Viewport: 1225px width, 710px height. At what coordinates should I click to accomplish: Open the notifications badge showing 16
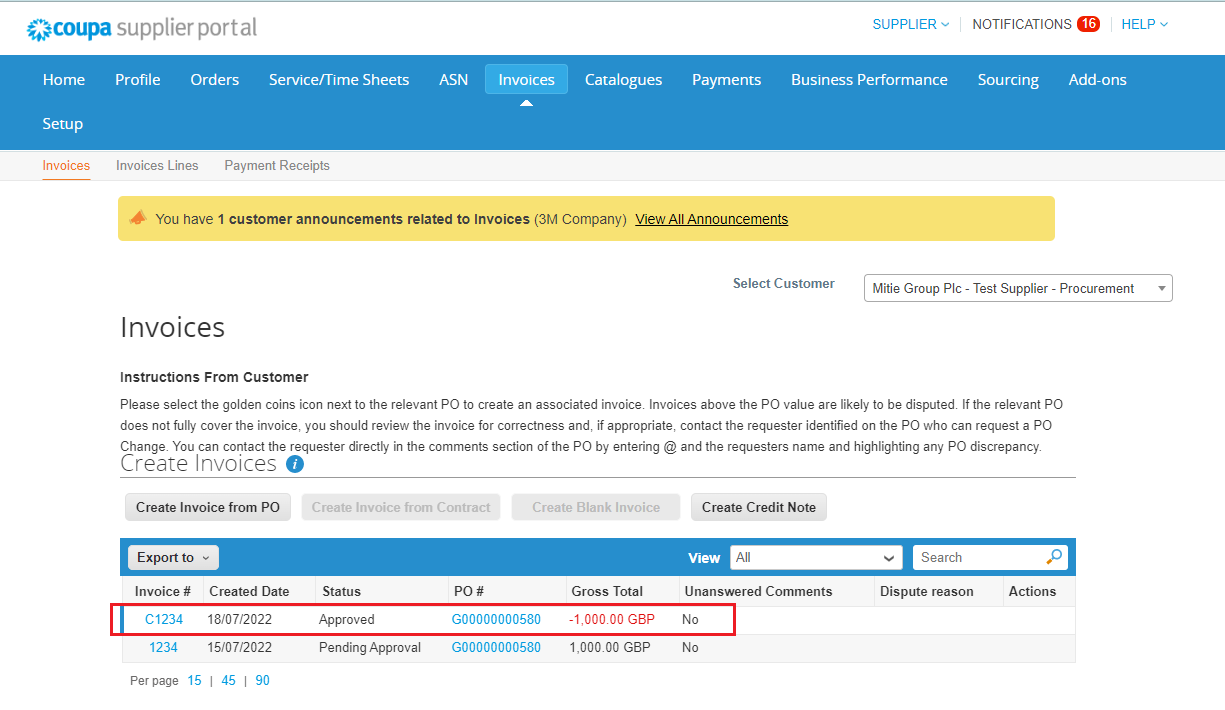click(1088, 24)
